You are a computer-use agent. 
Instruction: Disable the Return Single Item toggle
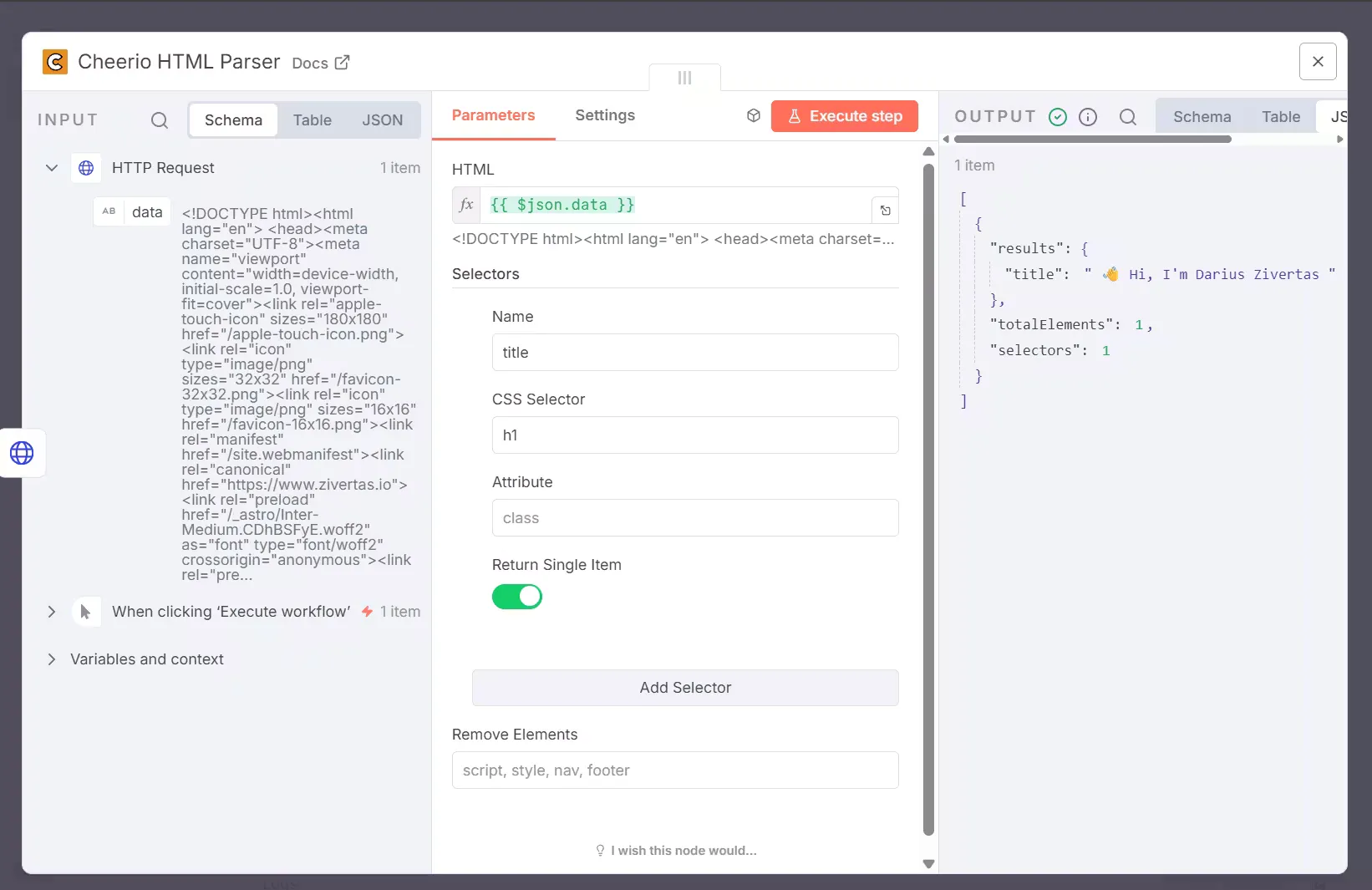click(x=516, y=596)
